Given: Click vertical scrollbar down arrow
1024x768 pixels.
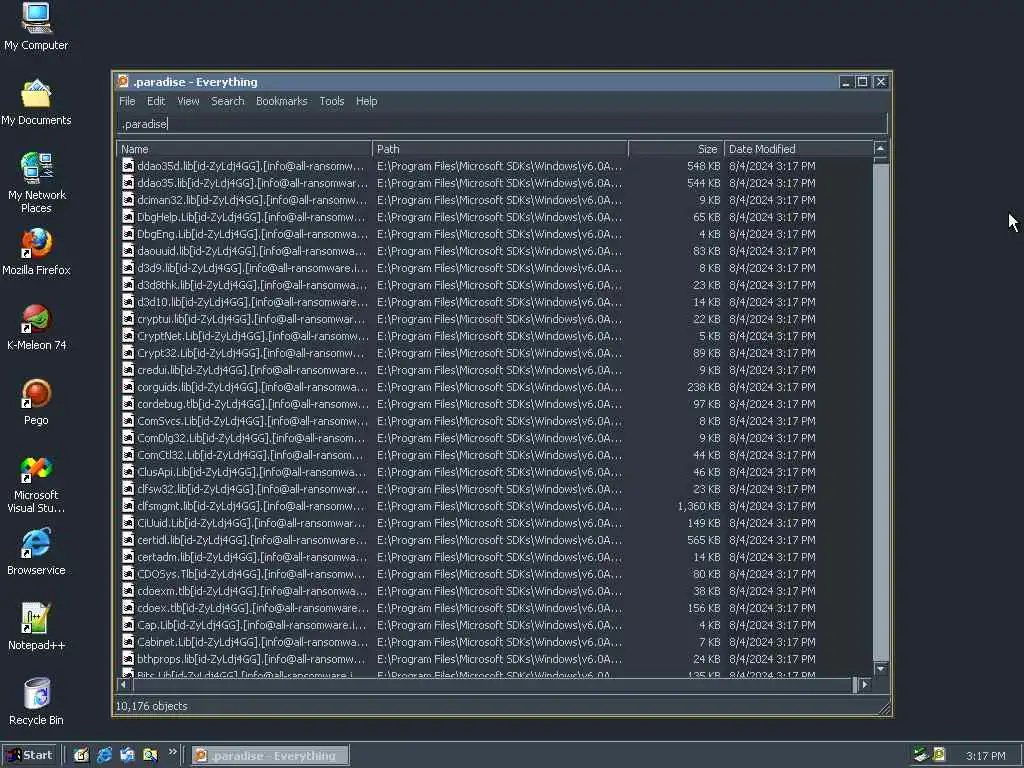Looking at the screenshot, I should 880,668.
